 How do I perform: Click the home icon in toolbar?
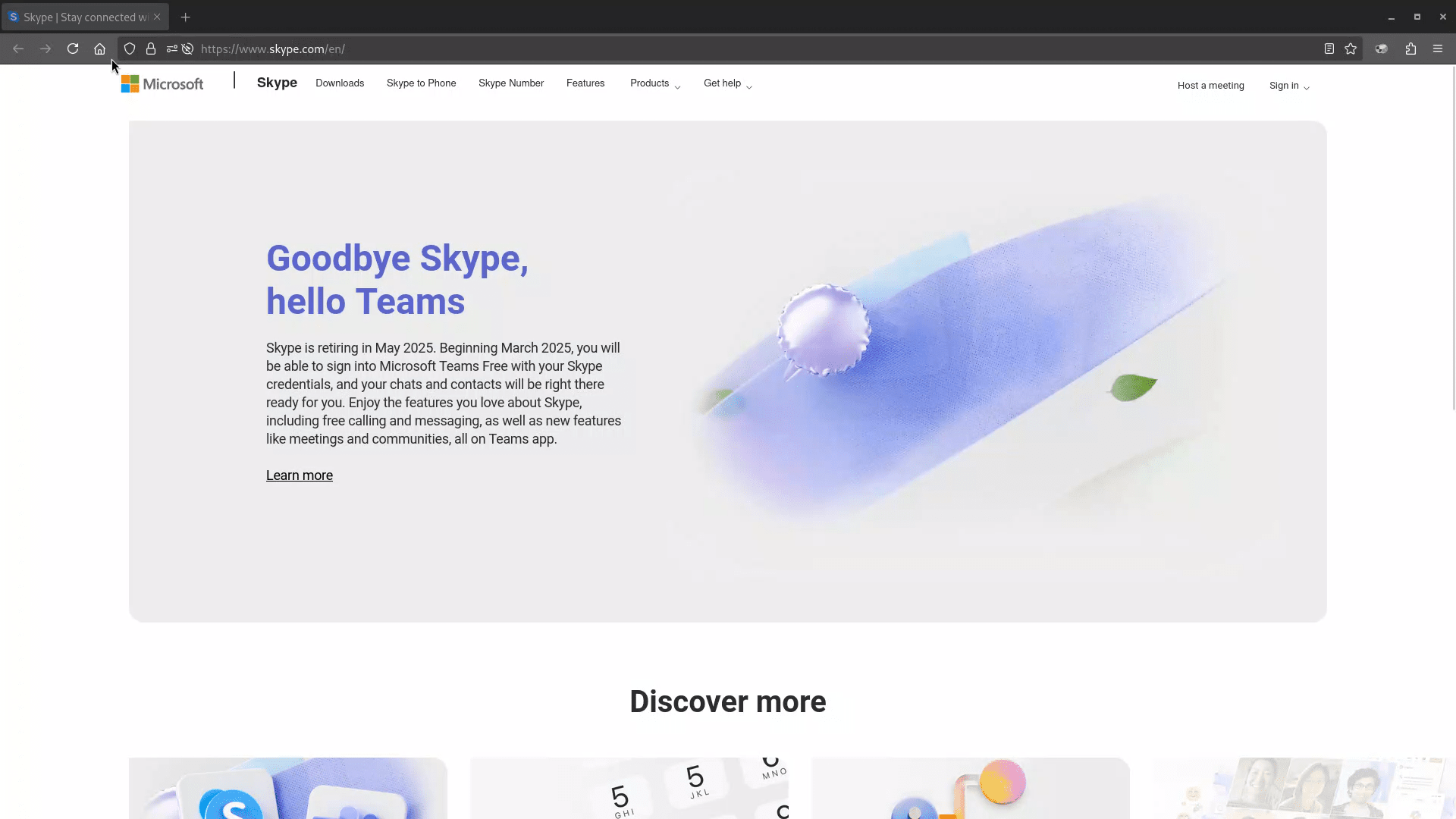pyautogui.click(x=99, y=49)
